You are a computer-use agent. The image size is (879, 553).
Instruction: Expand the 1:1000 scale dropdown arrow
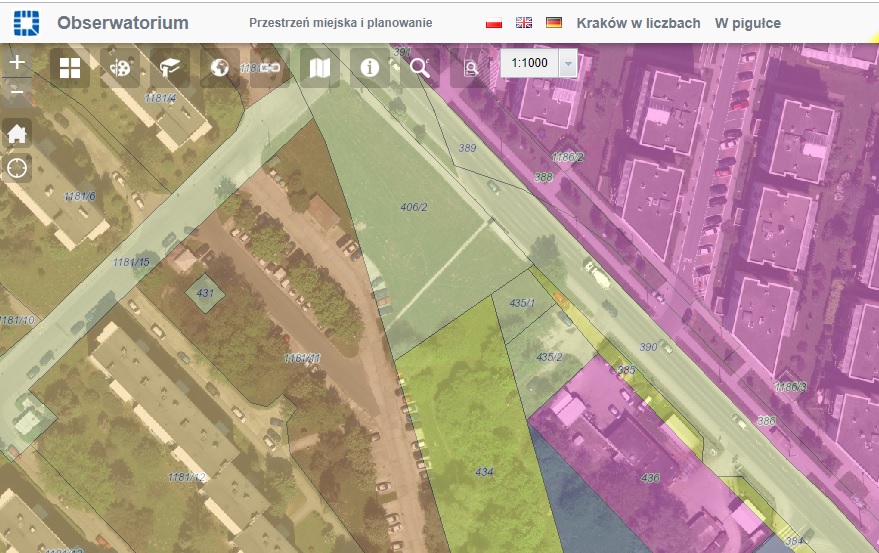pyautogui.click(x=568, y=63)
